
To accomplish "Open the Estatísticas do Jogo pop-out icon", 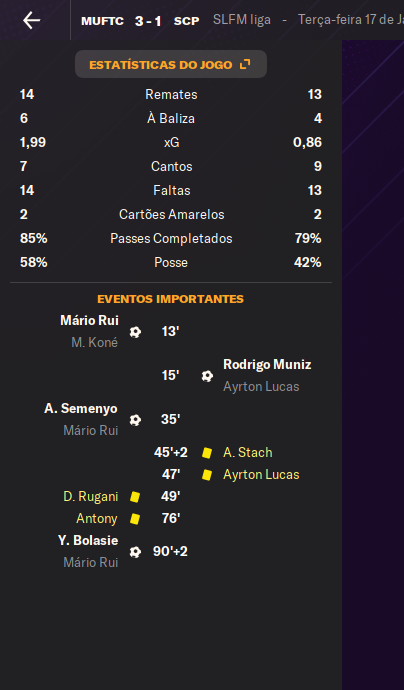I will click(245, 64).
